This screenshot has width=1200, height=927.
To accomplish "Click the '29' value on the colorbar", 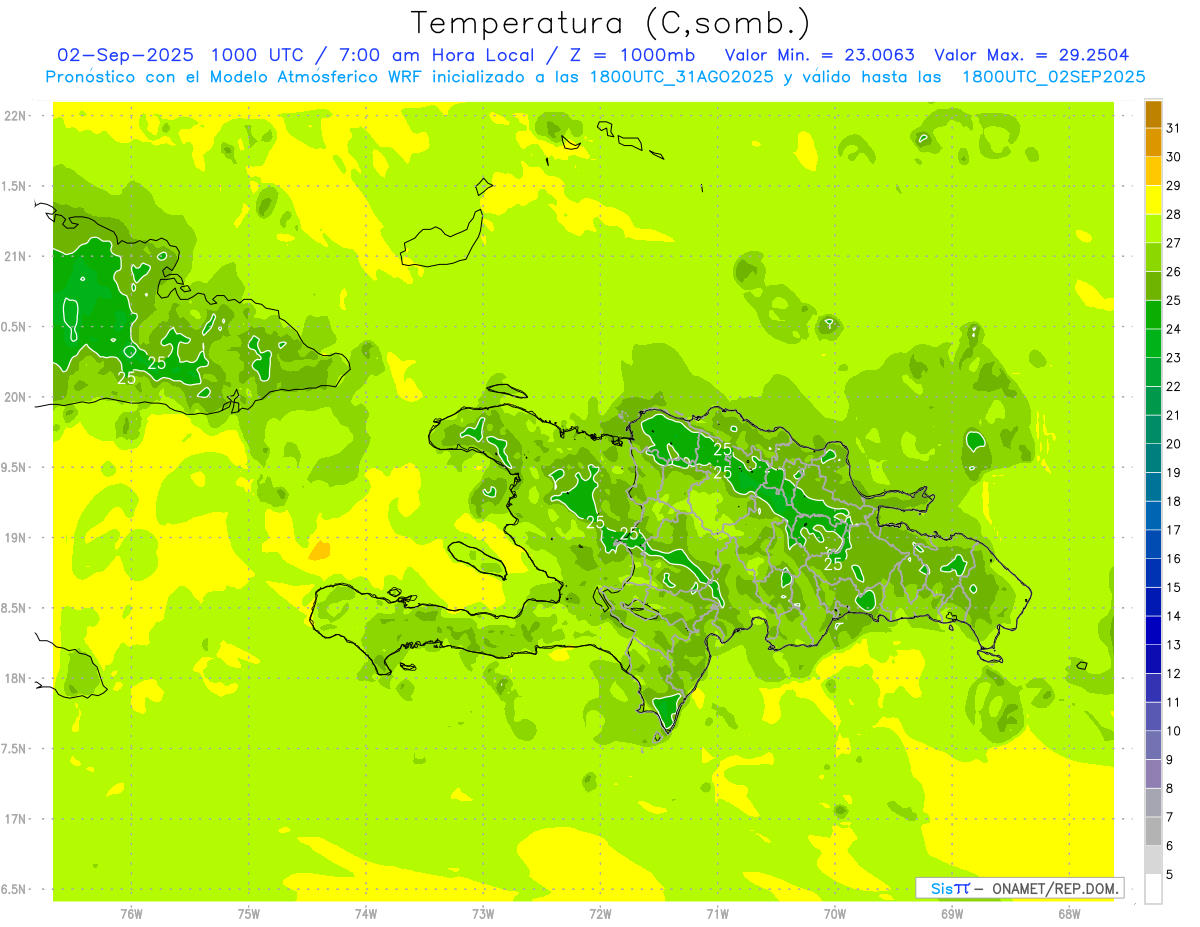I will pos(1174,186).
